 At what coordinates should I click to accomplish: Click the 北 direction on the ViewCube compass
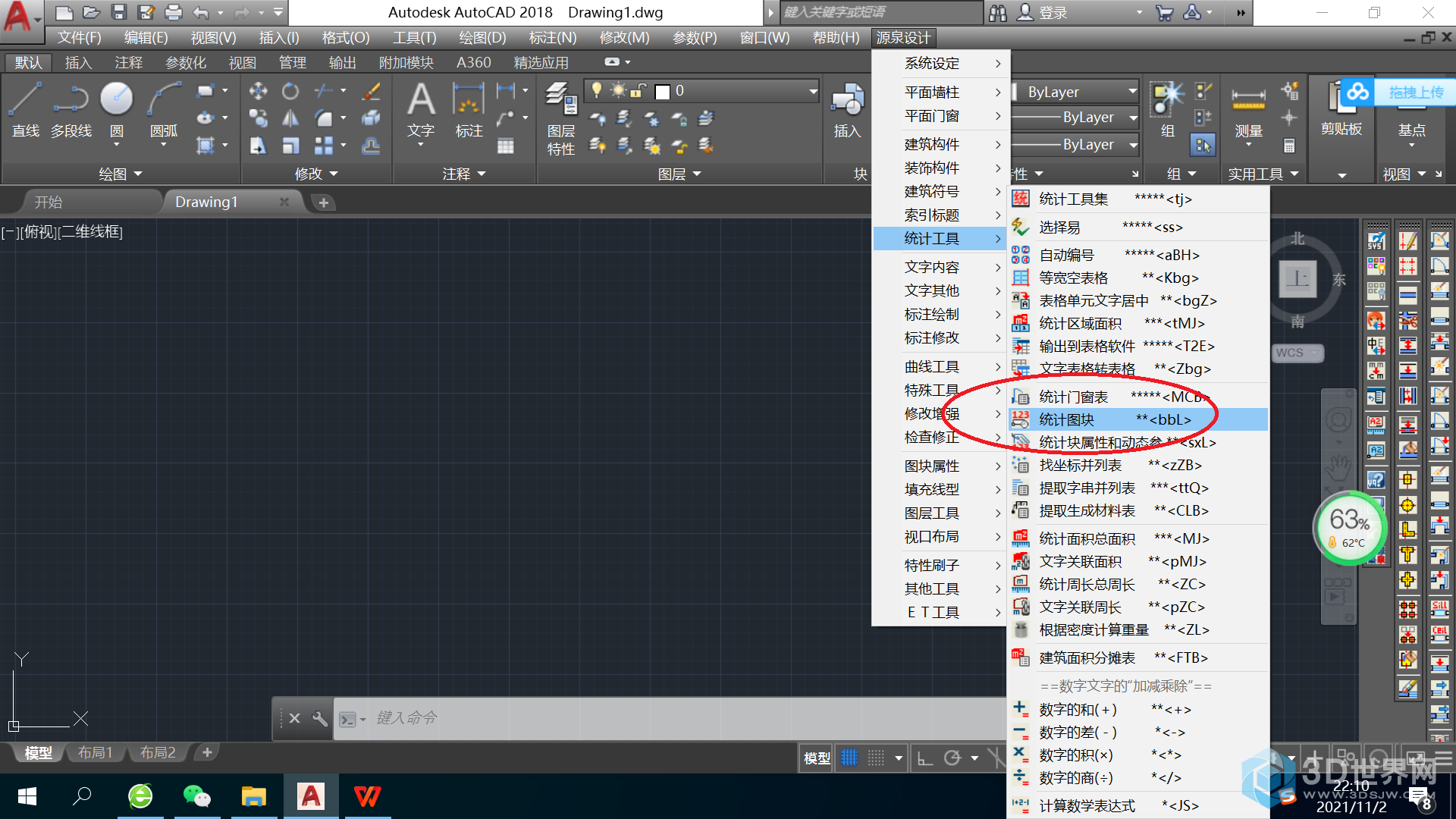[1298, 239]
